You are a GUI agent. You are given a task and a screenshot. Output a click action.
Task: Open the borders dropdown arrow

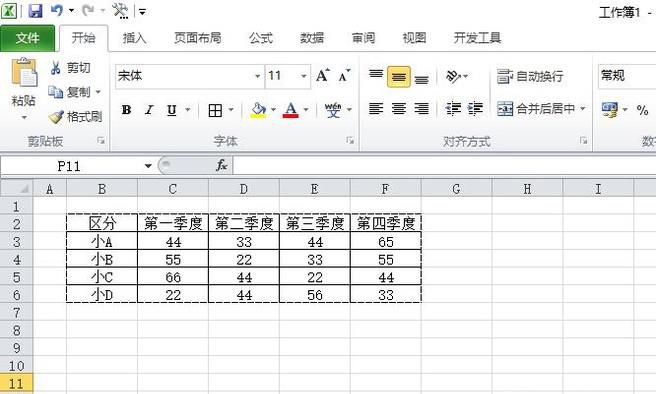231,110
